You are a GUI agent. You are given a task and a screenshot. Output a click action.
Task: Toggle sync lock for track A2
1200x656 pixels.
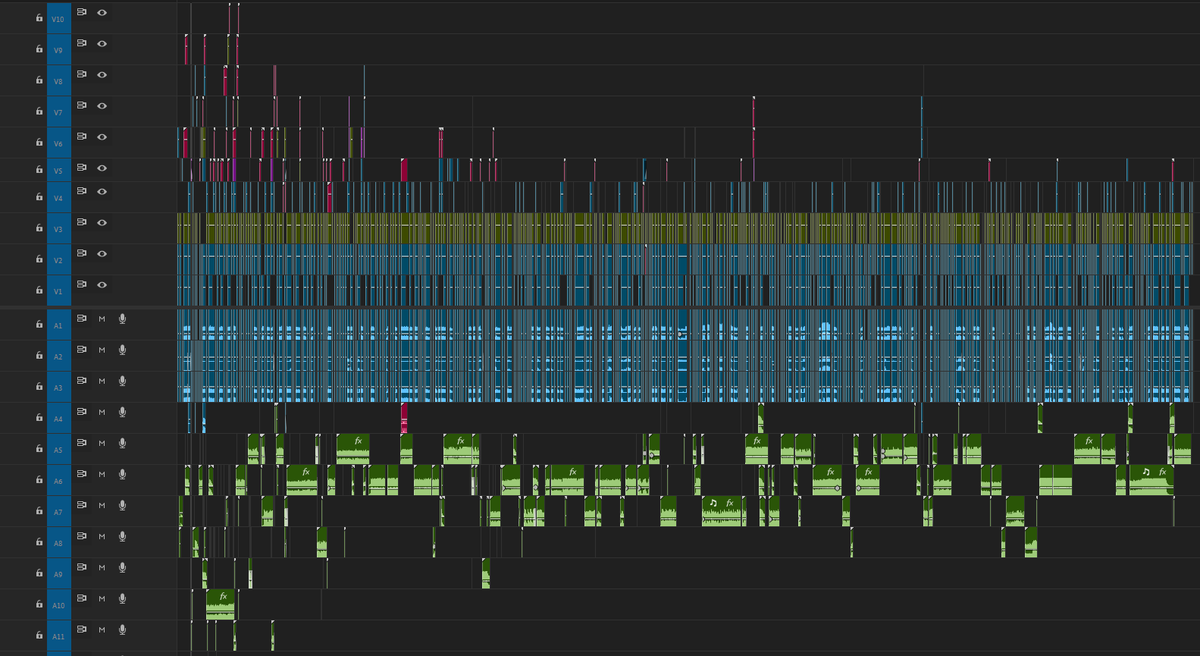(x=83, y=349)
